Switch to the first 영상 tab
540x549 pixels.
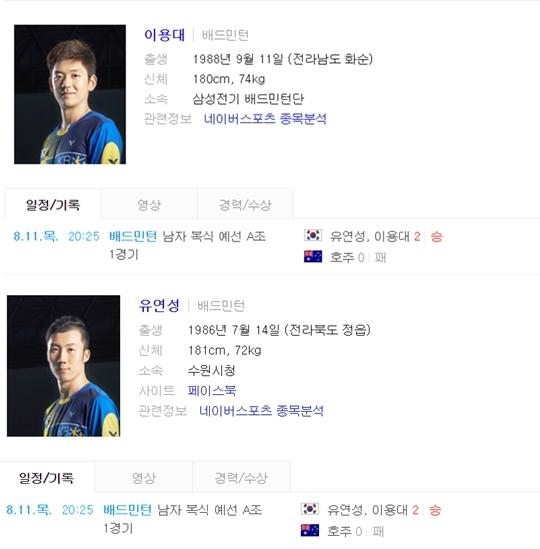coord(149,204)
